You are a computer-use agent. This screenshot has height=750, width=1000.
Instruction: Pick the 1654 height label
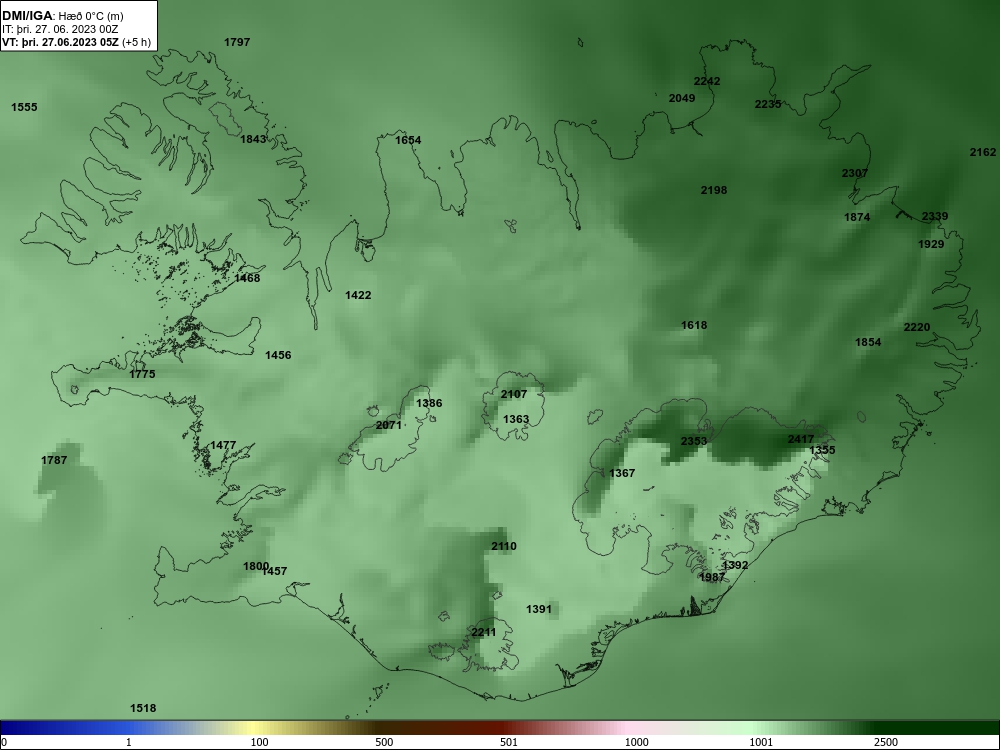408,140
